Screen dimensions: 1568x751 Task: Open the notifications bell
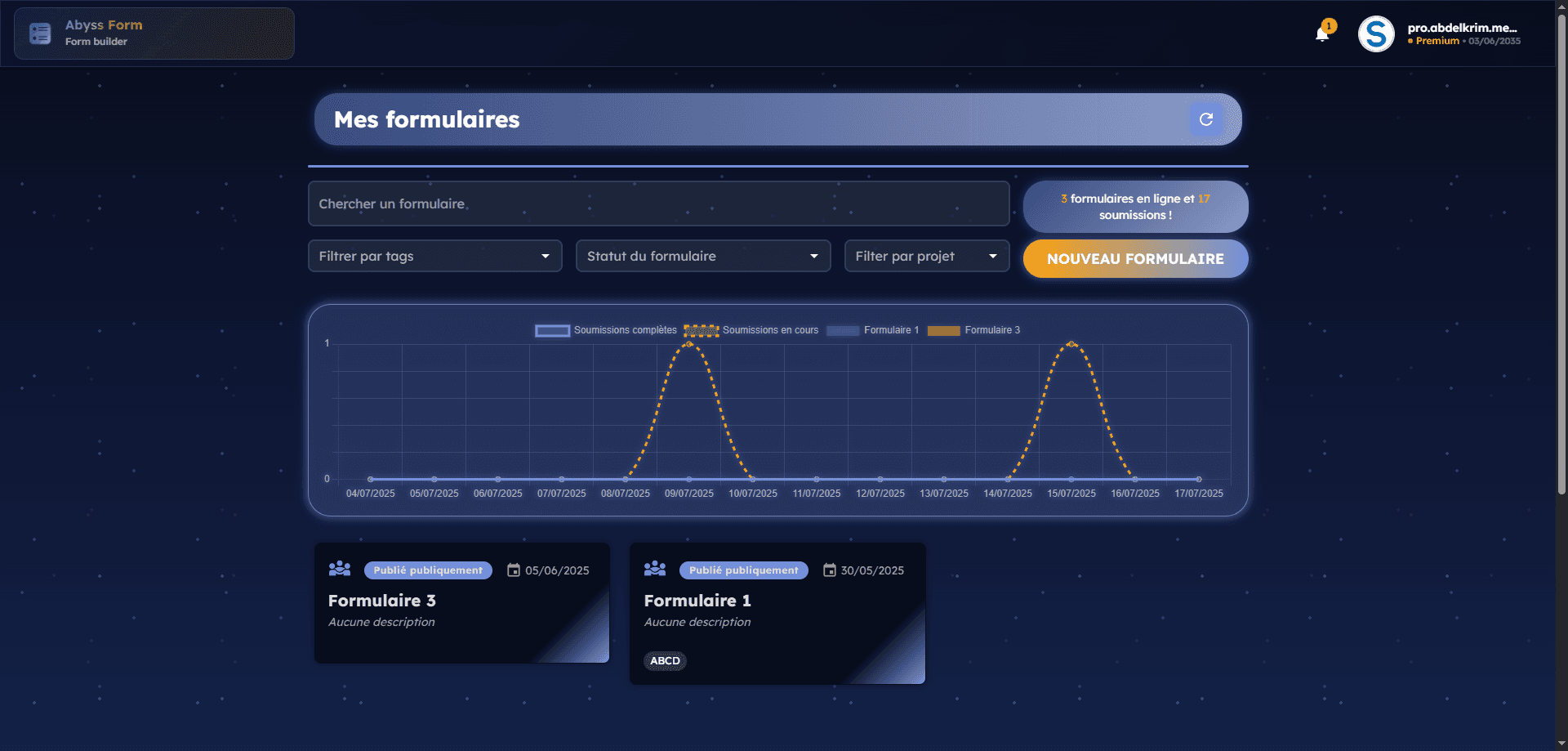point(1322,34)
